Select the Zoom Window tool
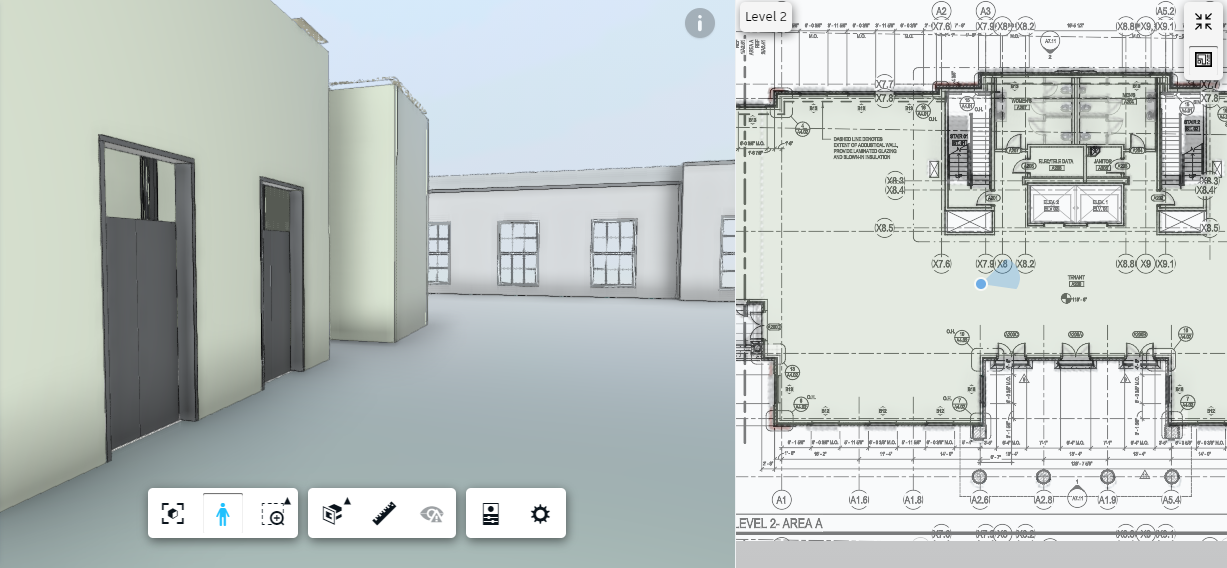Viewport: 1227px width, 568px height. 275,514
